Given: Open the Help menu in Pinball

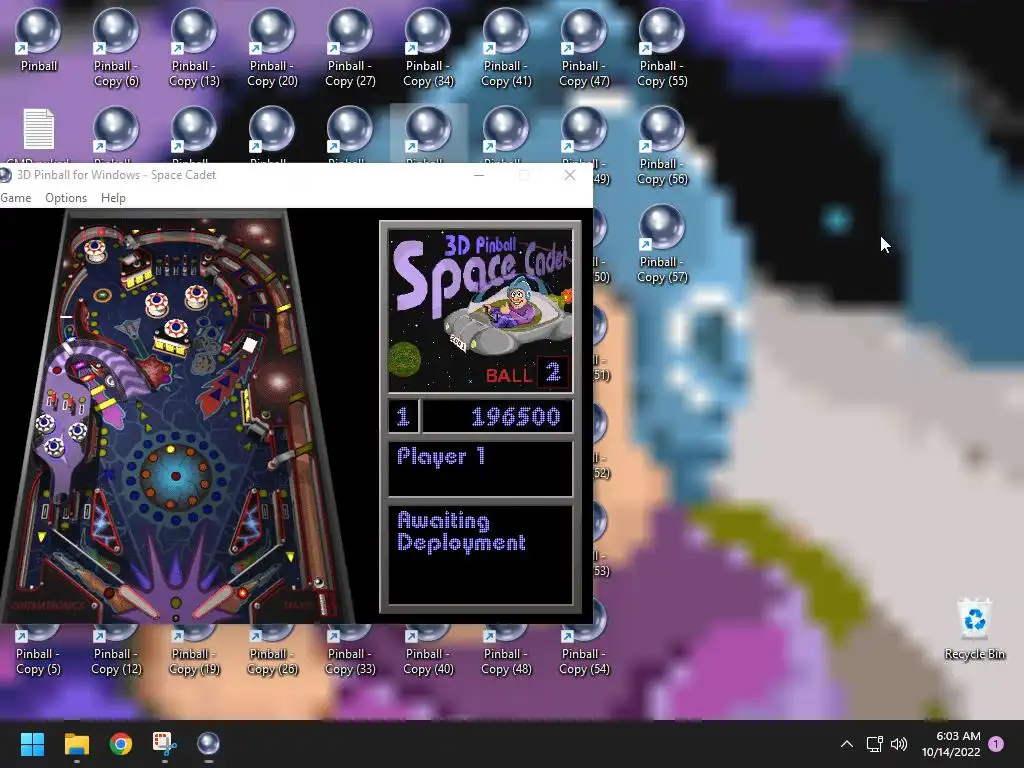Looking at the screenshot, I should 113,198.
